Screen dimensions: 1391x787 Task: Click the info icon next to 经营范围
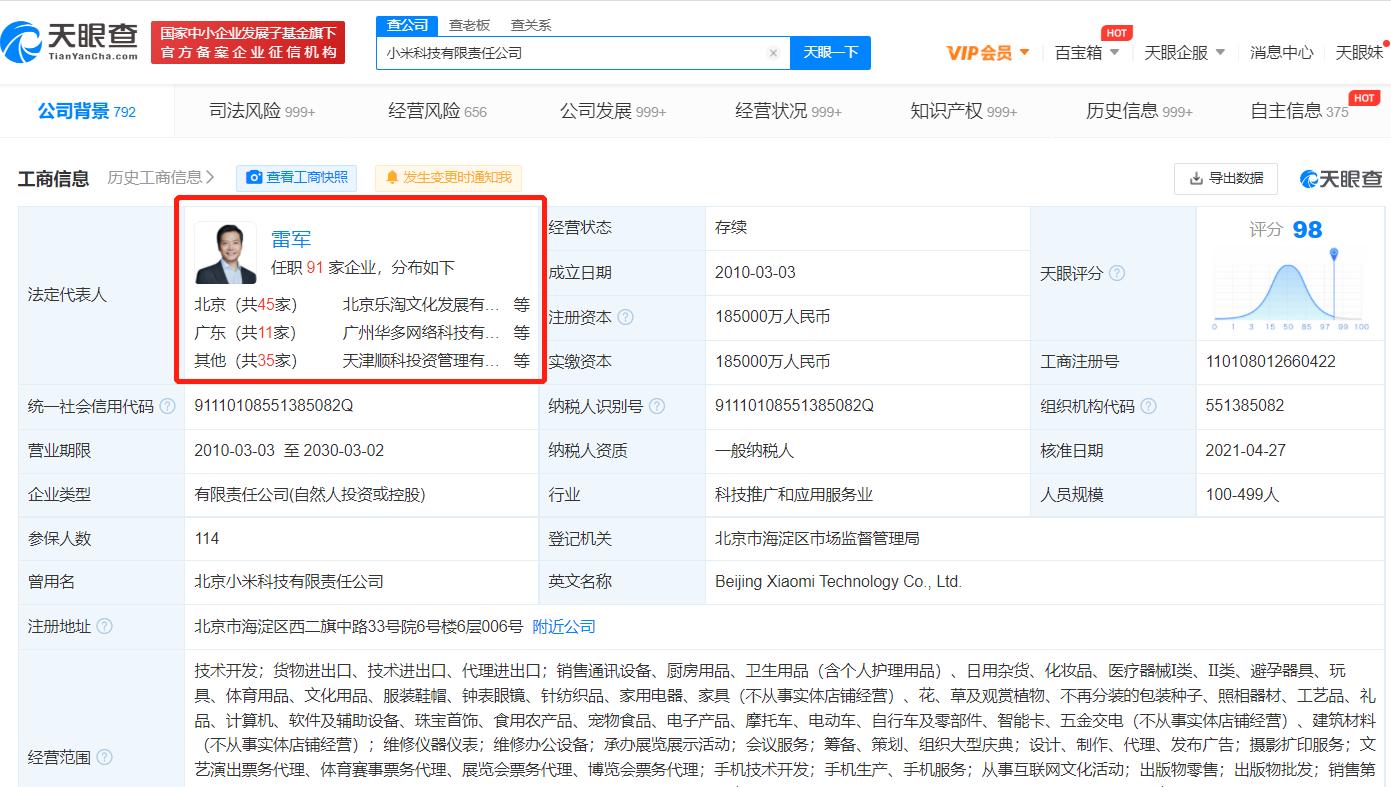[104, 758]
